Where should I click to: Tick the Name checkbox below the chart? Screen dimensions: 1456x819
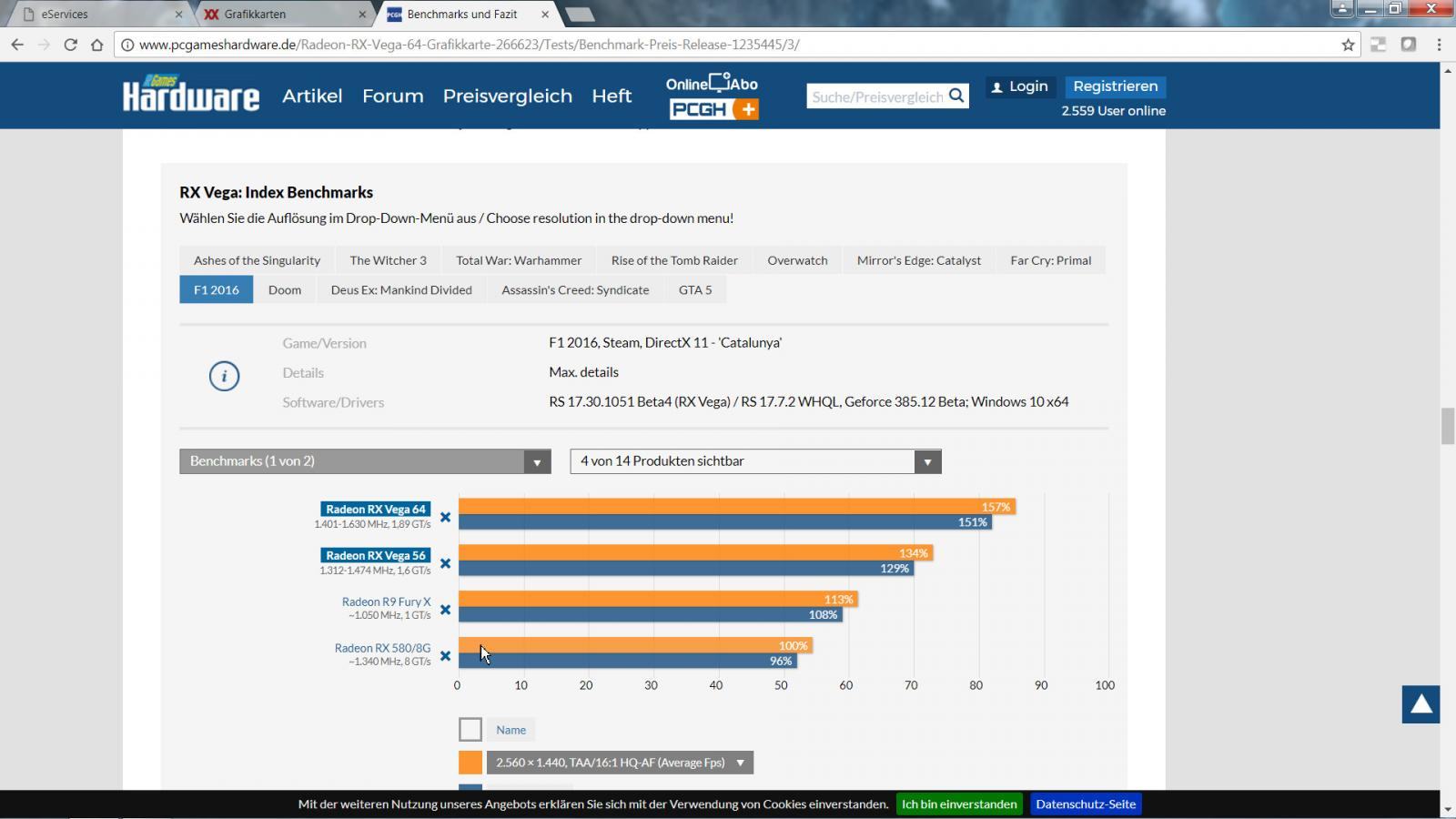[470, 730]
